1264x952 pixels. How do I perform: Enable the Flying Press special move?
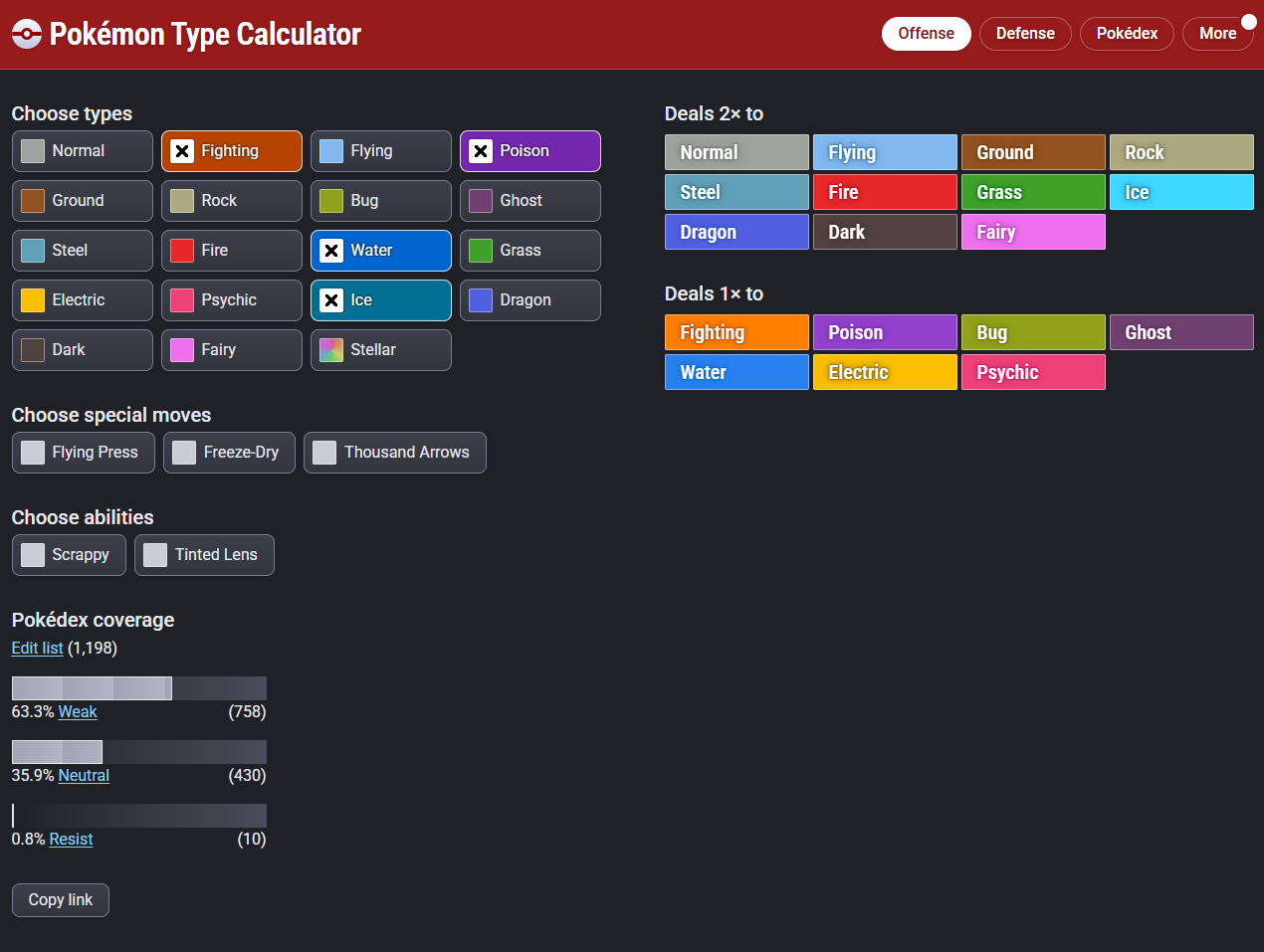(84, 453)
